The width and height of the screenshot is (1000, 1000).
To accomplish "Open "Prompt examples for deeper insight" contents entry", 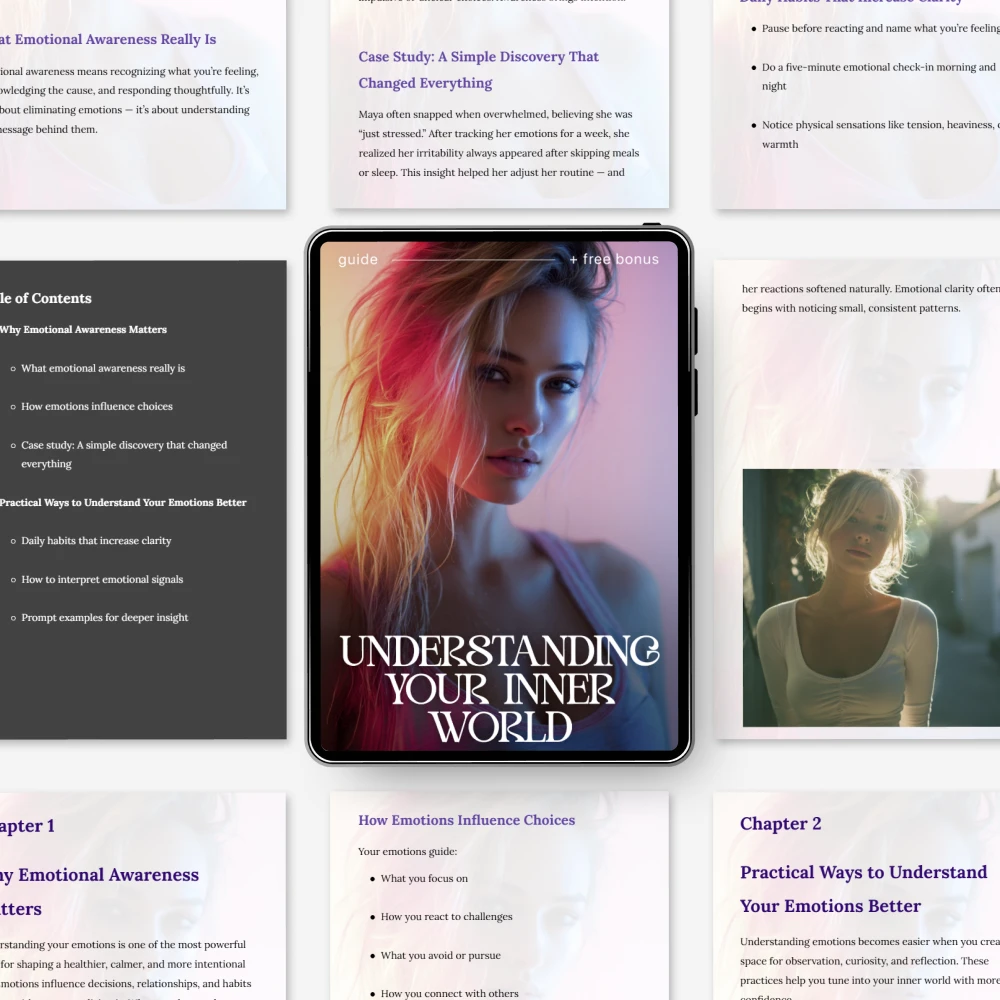I will click(x=105, y=618).
